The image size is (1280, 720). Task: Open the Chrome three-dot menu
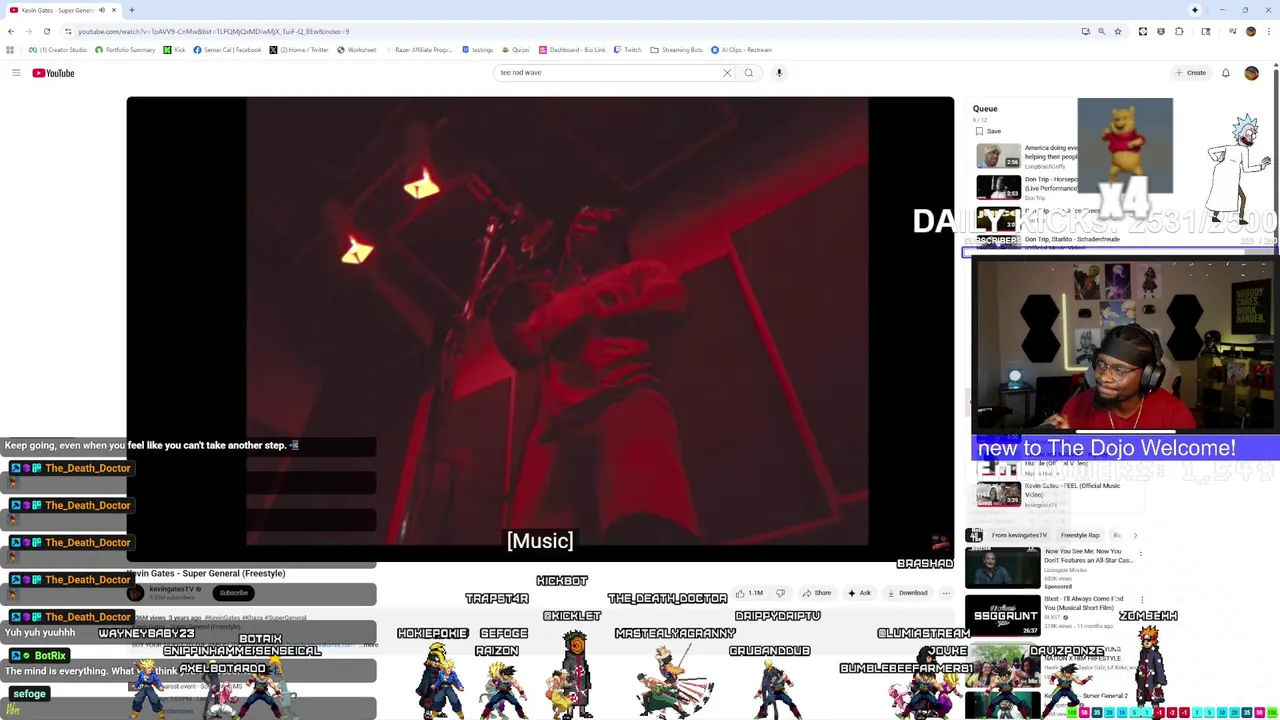pos(1268,31)
